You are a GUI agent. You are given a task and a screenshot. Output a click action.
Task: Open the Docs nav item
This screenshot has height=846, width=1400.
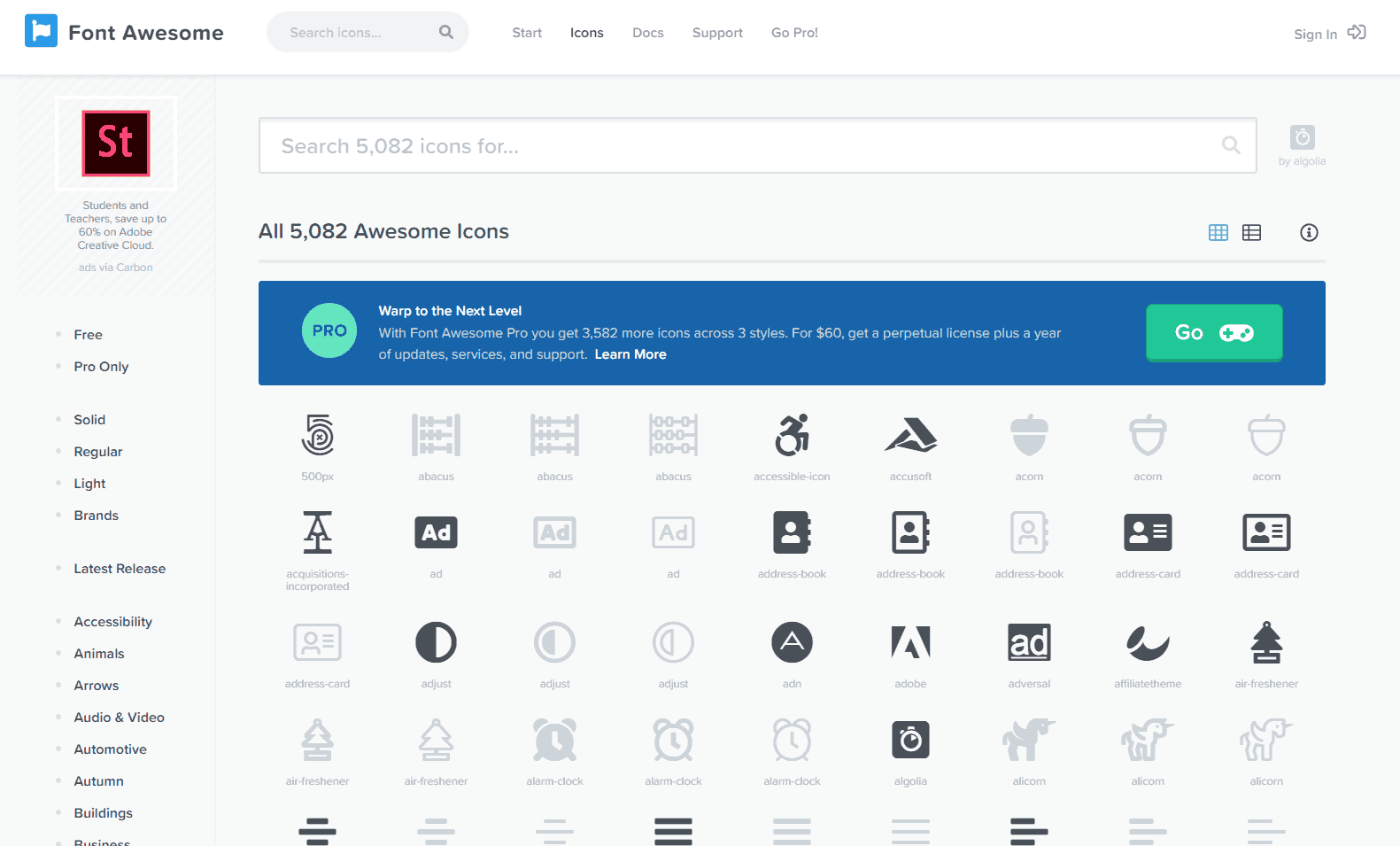point(647,33)
